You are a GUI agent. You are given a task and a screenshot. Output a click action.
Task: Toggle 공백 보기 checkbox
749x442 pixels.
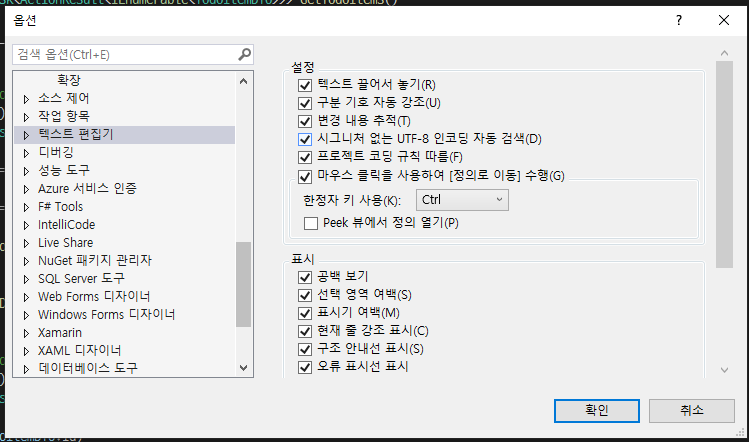pyautogui.click(x=306, y=277)
